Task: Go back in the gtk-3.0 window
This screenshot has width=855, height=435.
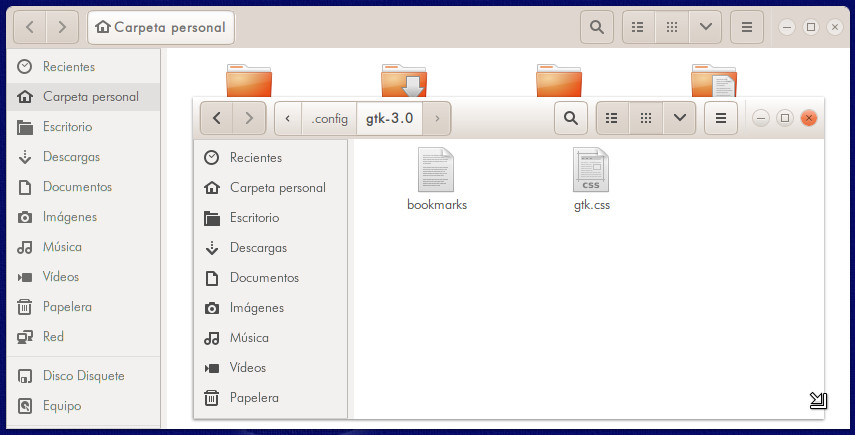Action: click(x=216, y=118)
